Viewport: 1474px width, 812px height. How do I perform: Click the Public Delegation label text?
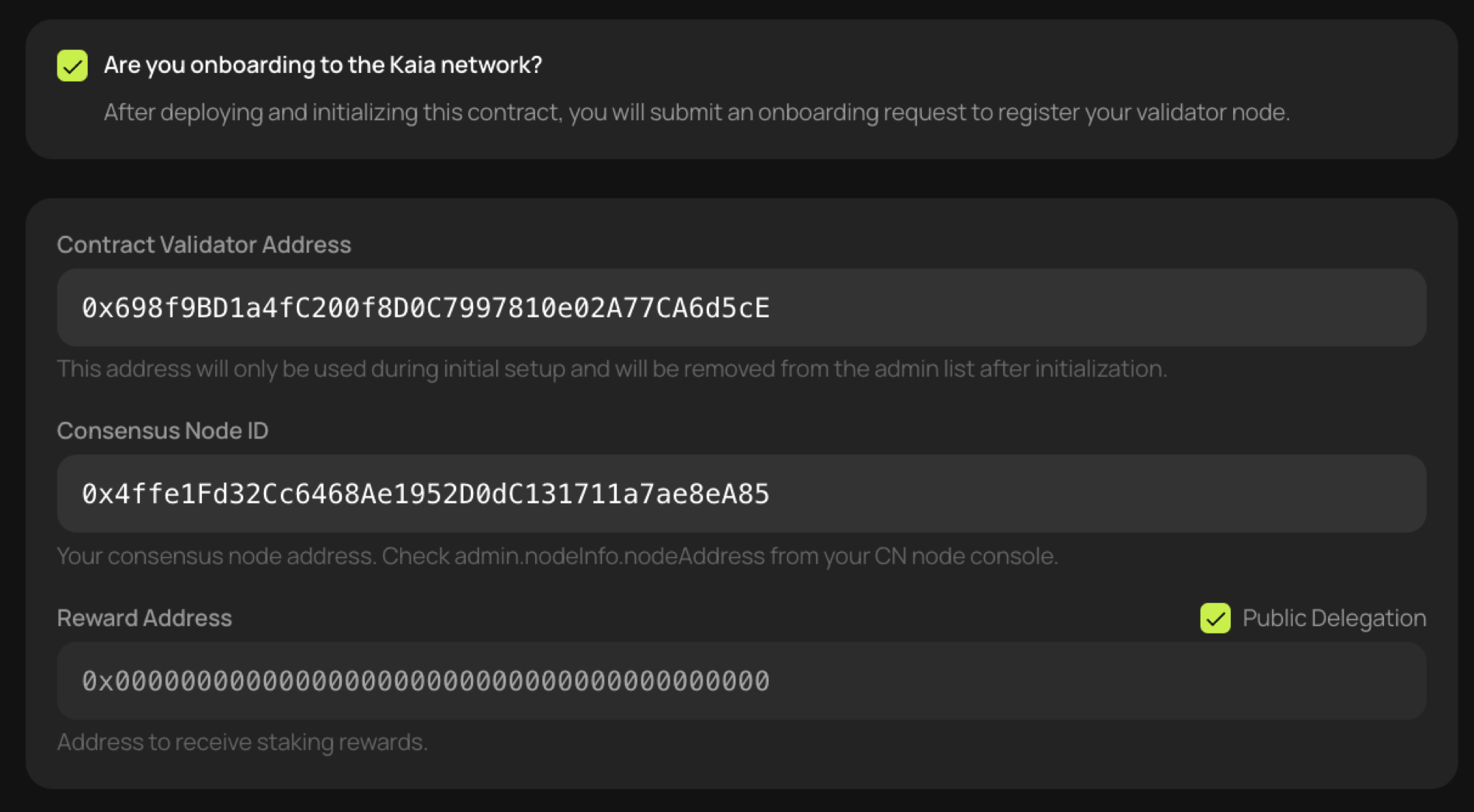coord(1333,618)
